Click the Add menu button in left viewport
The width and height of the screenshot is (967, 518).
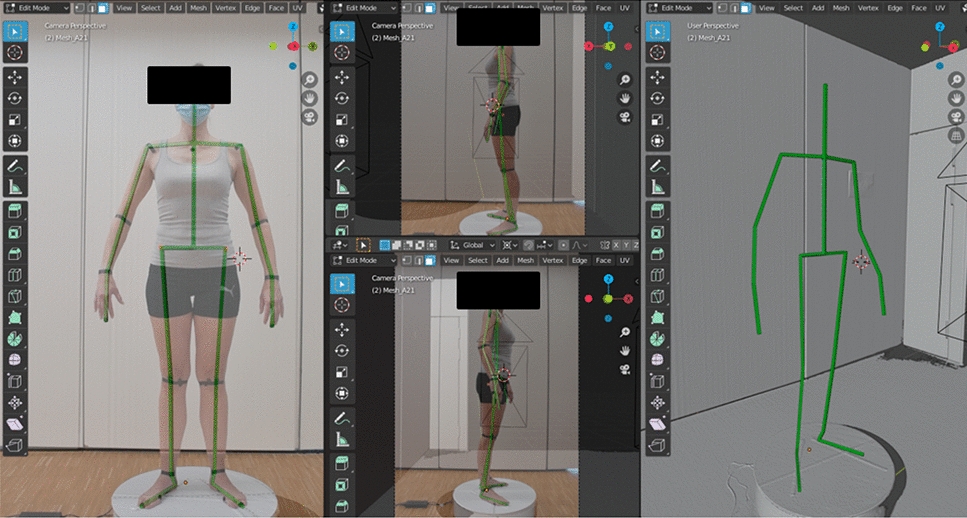174,7
